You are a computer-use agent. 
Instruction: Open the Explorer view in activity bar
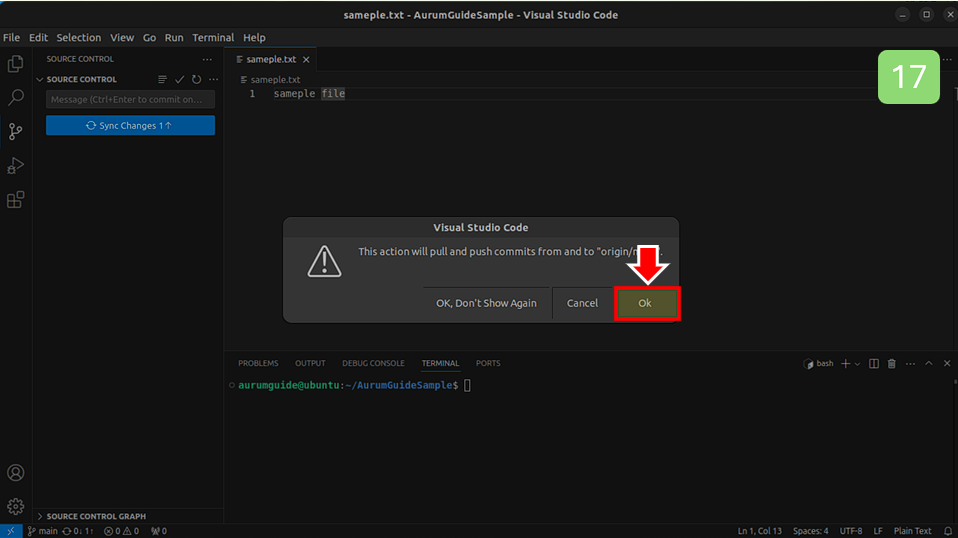click(15, 64)
